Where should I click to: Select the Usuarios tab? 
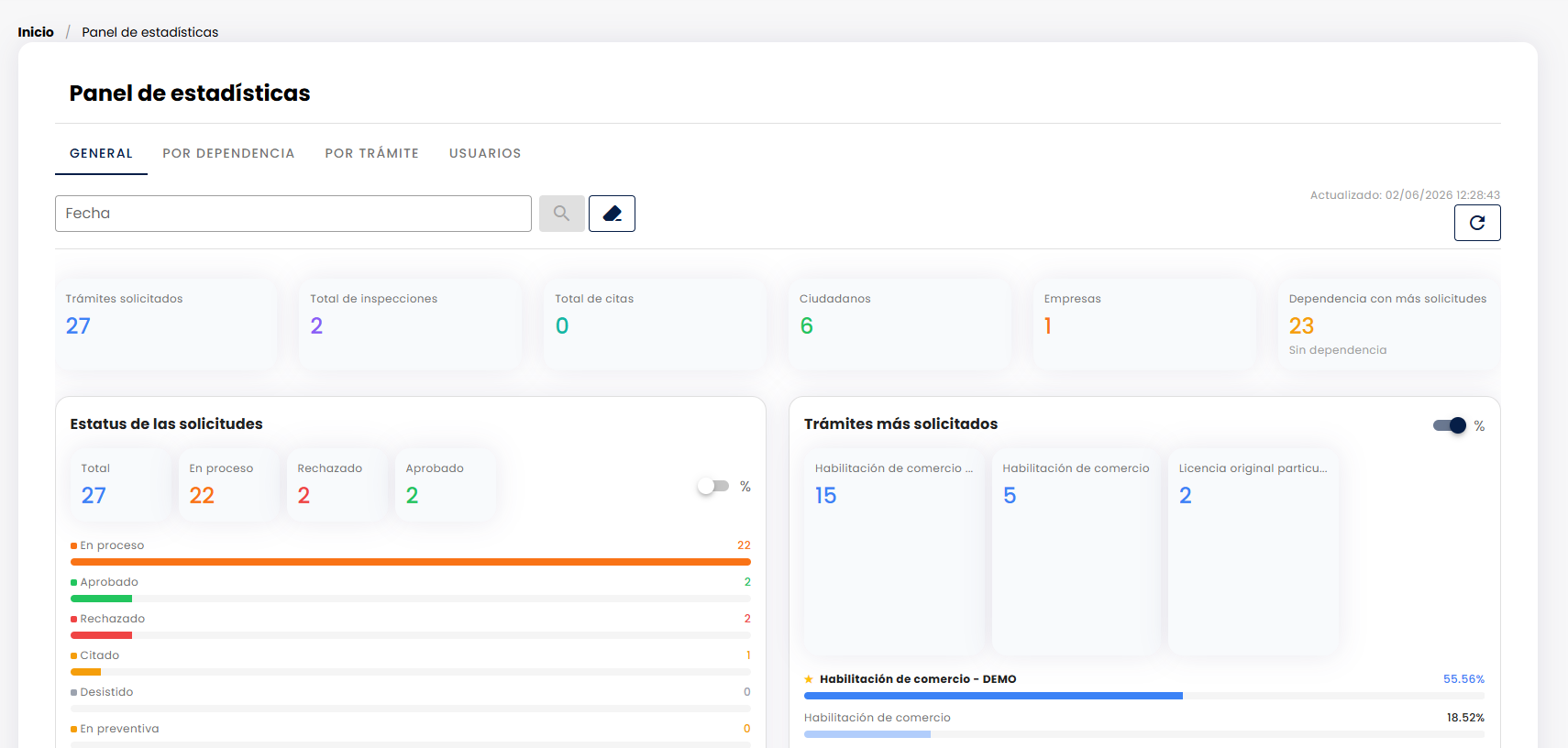coord(485,153)
